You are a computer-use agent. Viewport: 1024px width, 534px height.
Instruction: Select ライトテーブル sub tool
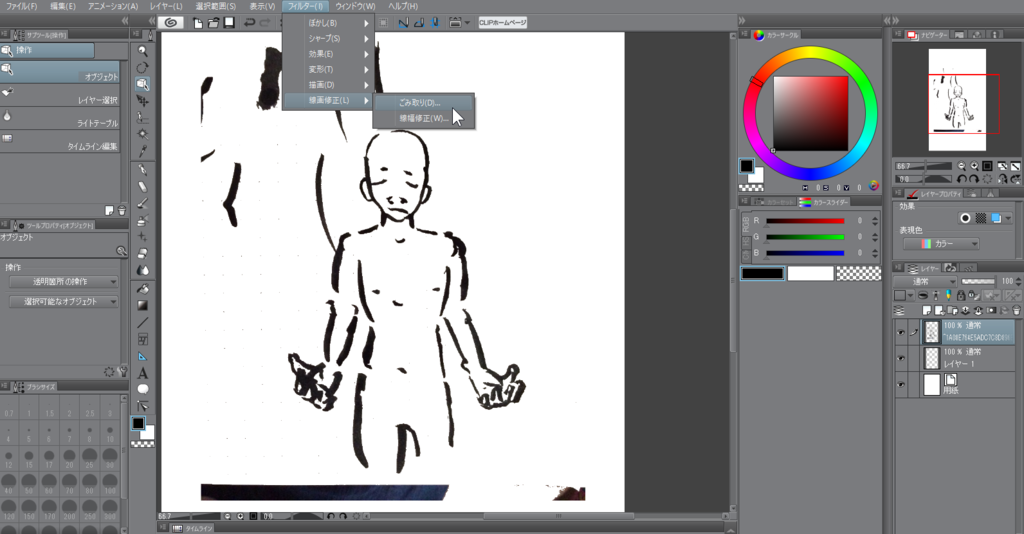tap(60, 118)
